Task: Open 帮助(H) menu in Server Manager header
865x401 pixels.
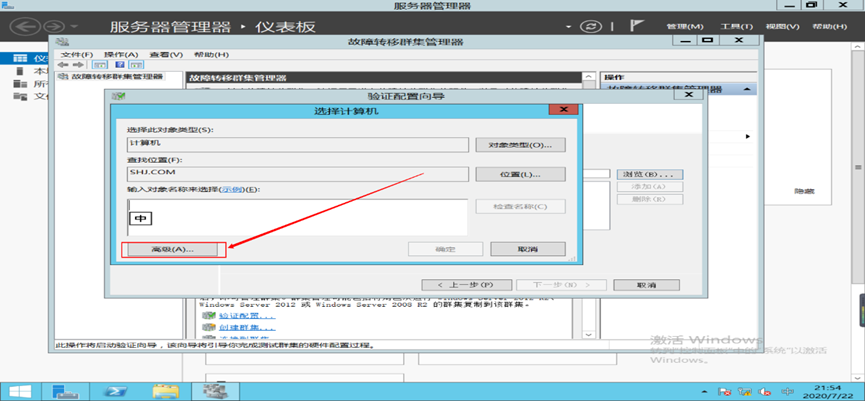Action: pos(830,26)
